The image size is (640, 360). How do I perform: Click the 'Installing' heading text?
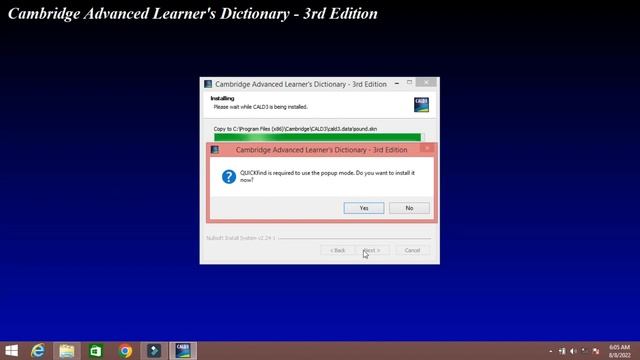pos(222,98)
